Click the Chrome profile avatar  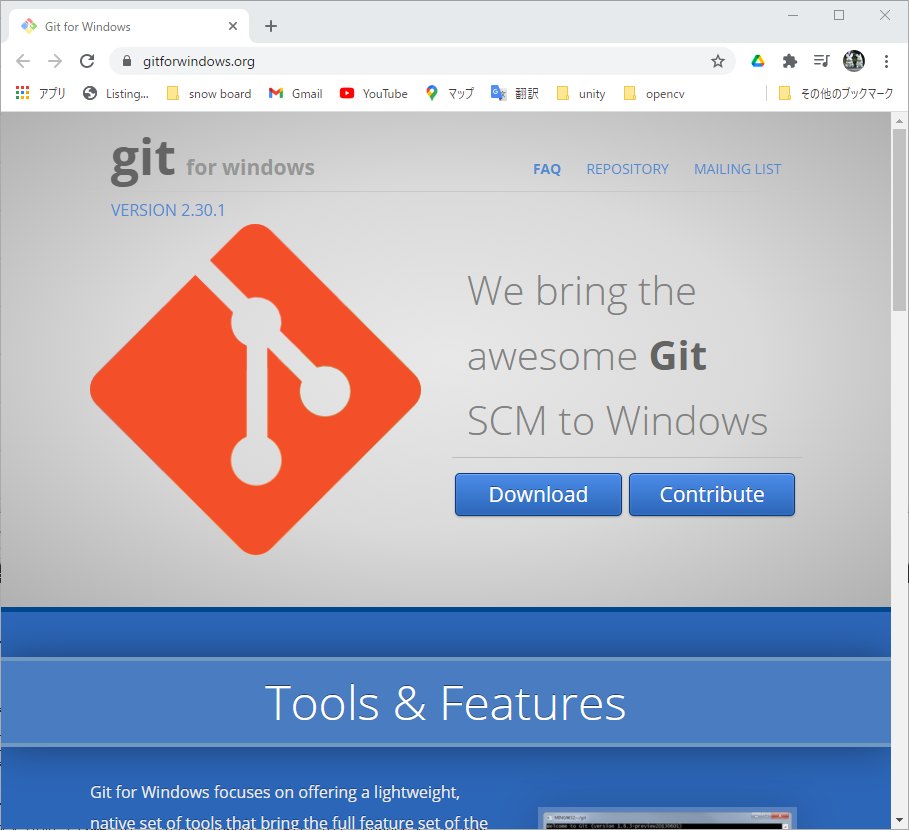pos(853,61)
